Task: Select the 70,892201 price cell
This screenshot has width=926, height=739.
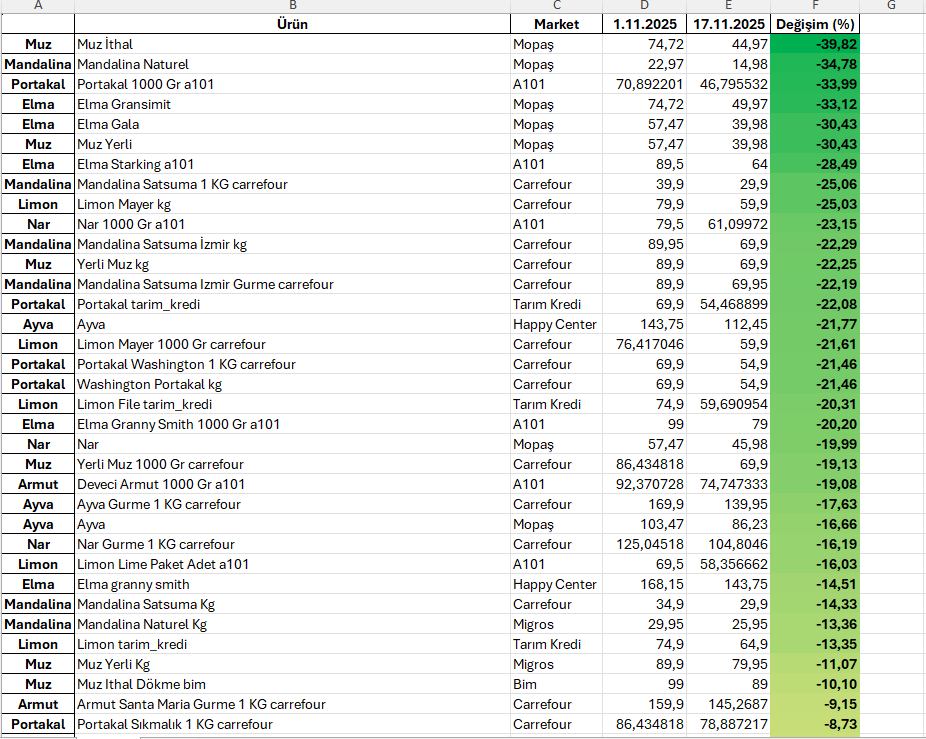Action: pos(644,84)
